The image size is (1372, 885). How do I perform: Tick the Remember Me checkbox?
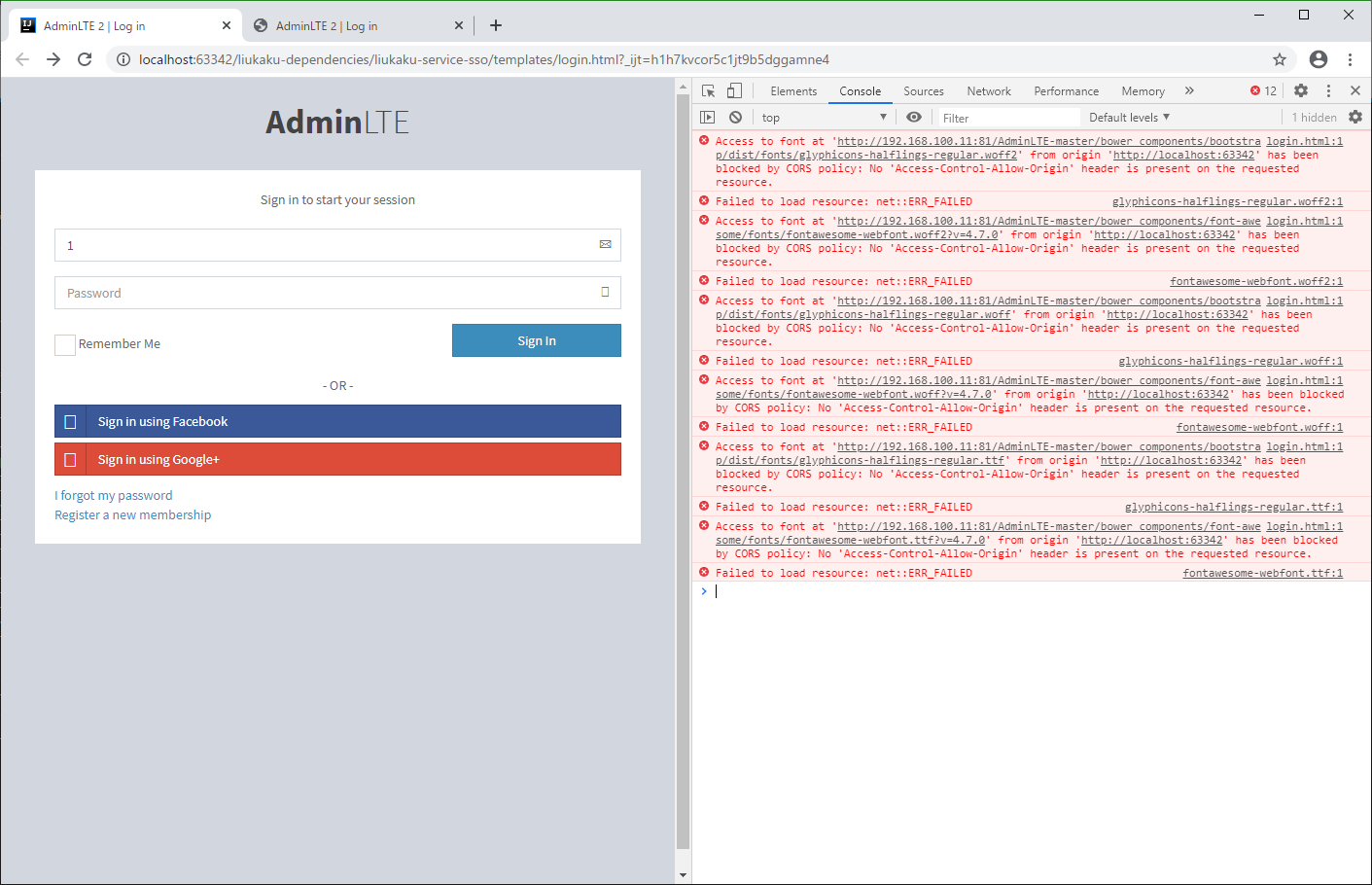65,344
